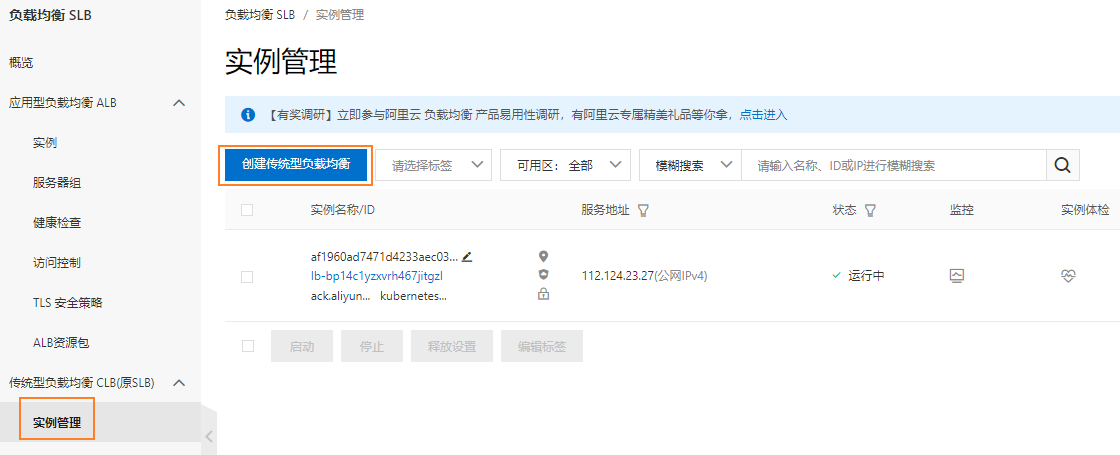The height and width of the screenshot is (455, 1120).
Task: Click the kubernetes... tag text
Action: click(x=414, y=295)
